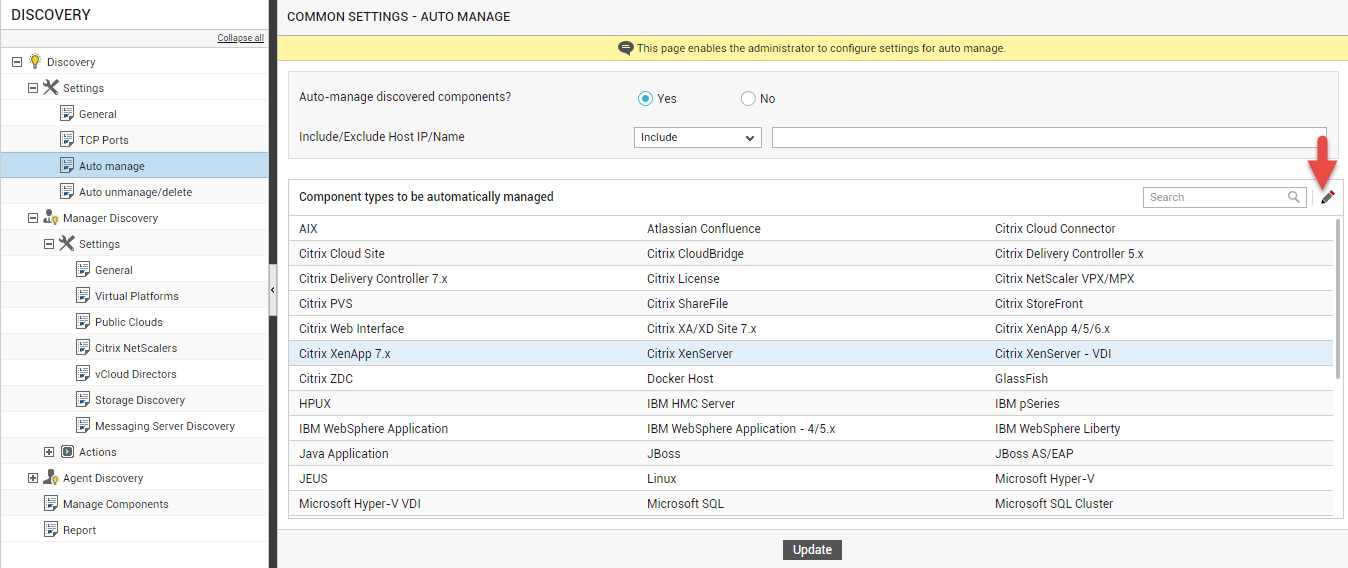Select No for auto-manage discovered components

point(748,99)
